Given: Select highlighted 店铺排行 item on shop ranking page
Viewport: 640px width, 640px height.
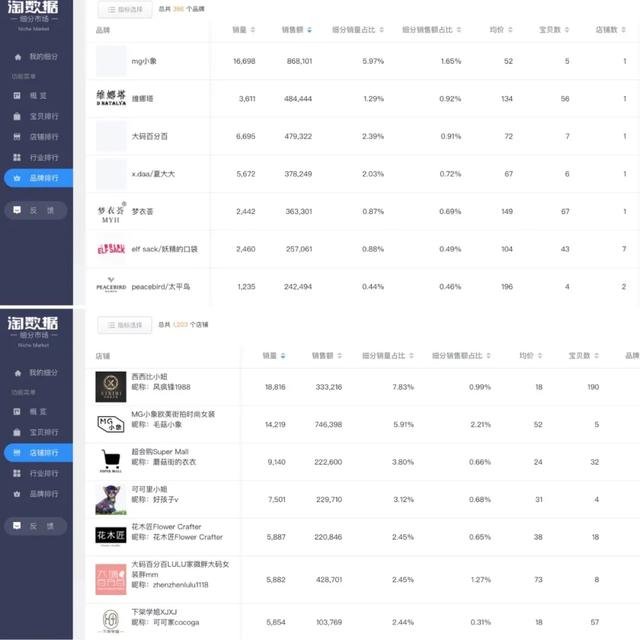Looking at the screenshot, I should coord(38,453).
